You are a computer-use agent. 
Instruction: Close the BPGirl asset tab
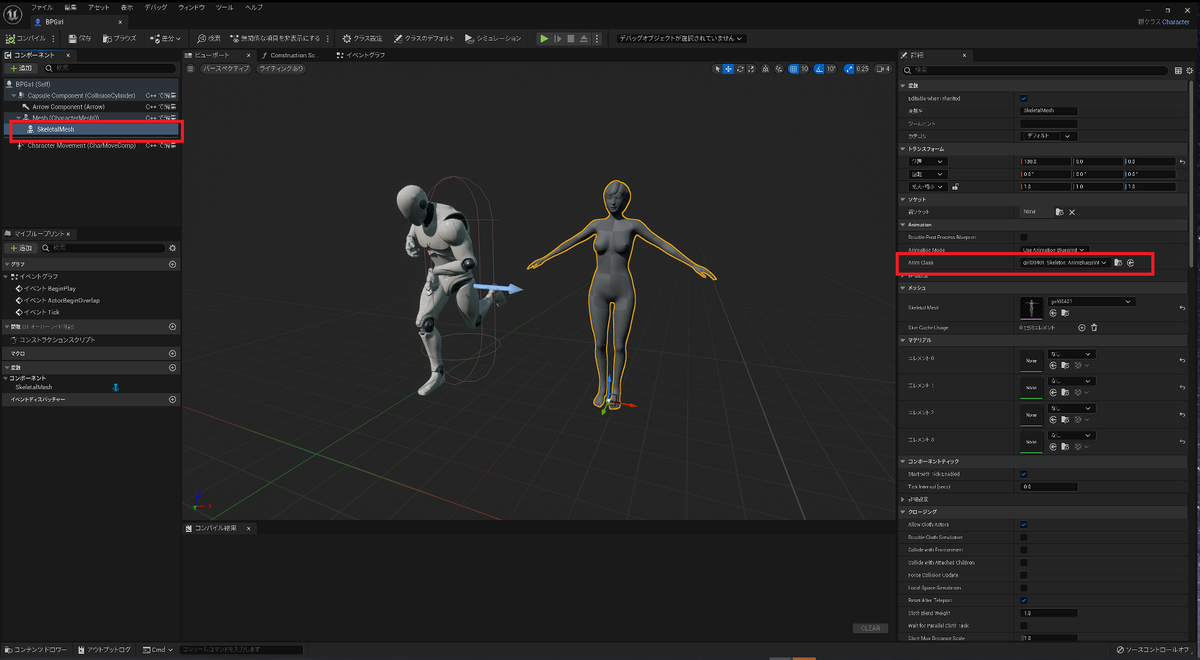(121, 21)
